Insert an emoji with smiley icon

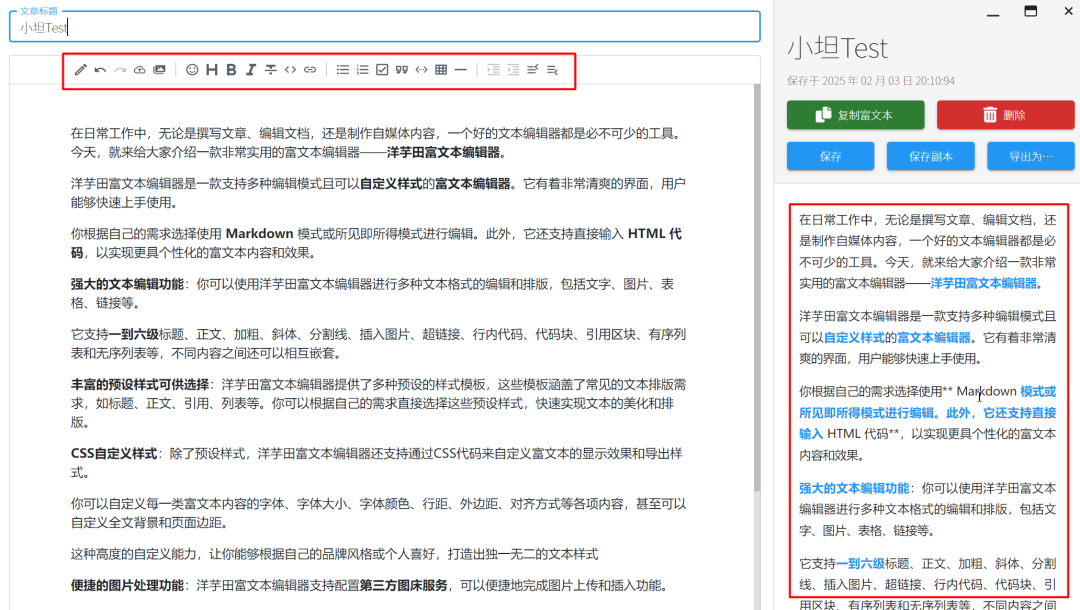click(192, 70)
